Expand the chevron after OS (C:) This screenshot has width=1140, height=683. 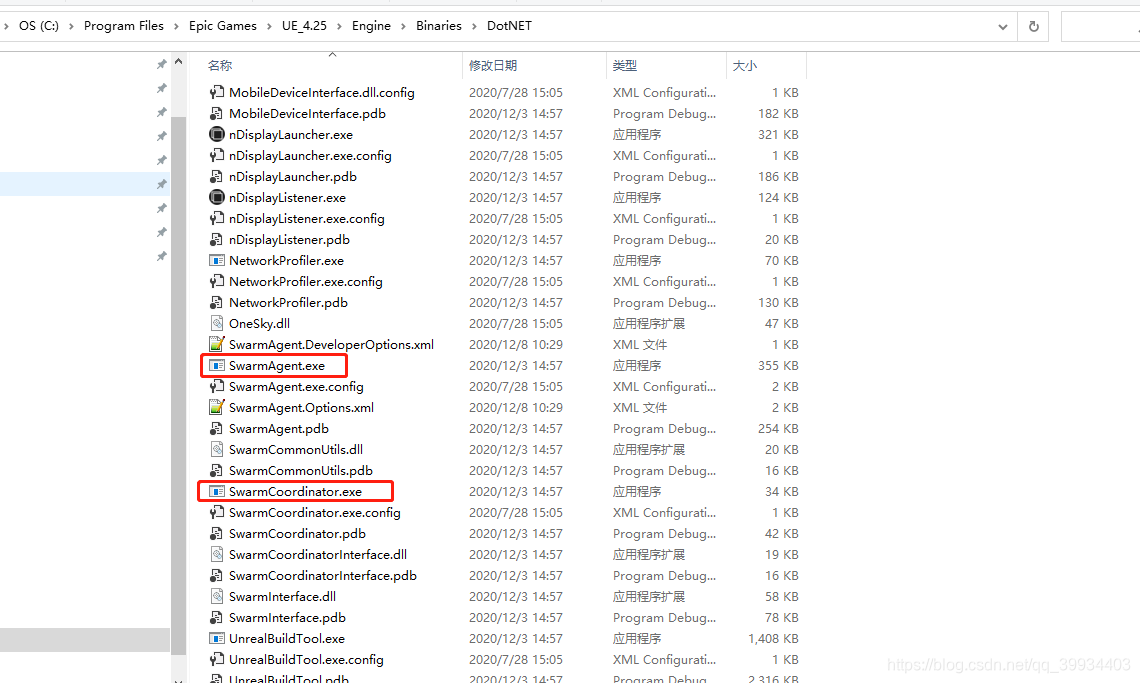coord(71,26)
